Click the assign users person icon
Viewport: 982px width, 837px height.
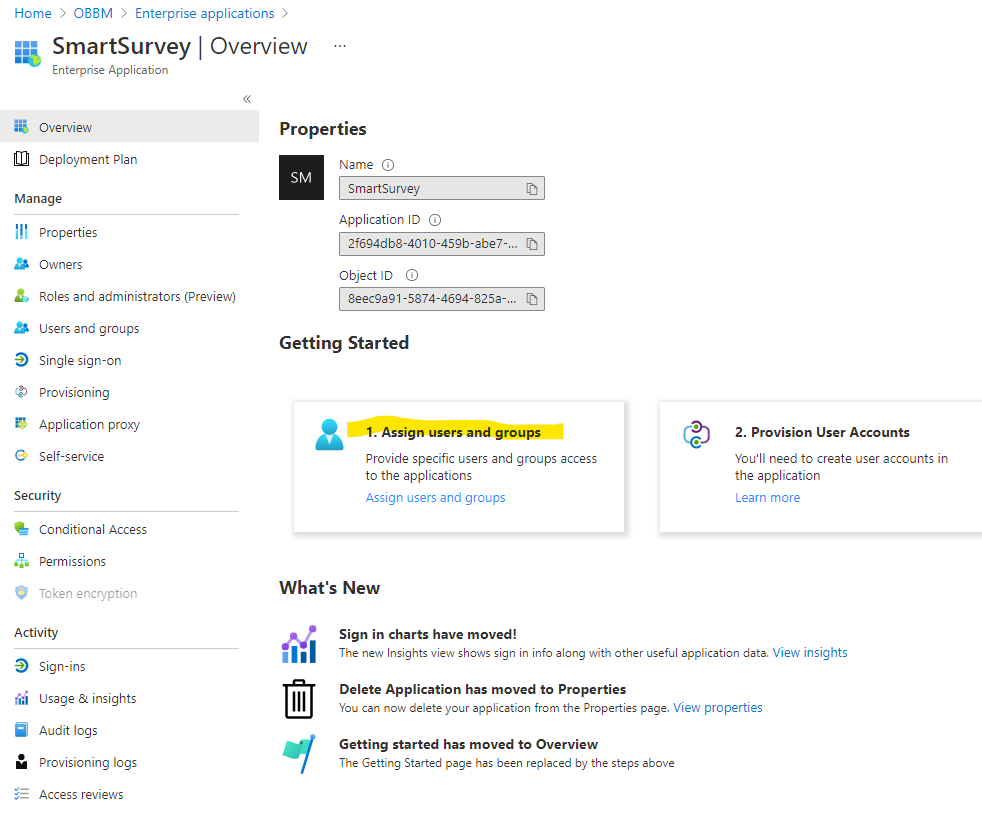329,435
